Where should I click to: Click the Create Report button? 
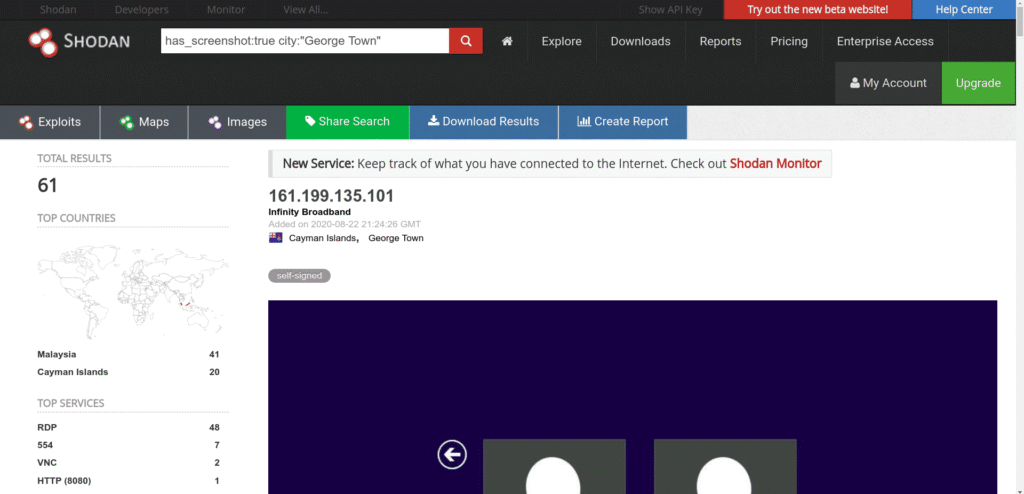pyautogui.click(x=623, y=122)
